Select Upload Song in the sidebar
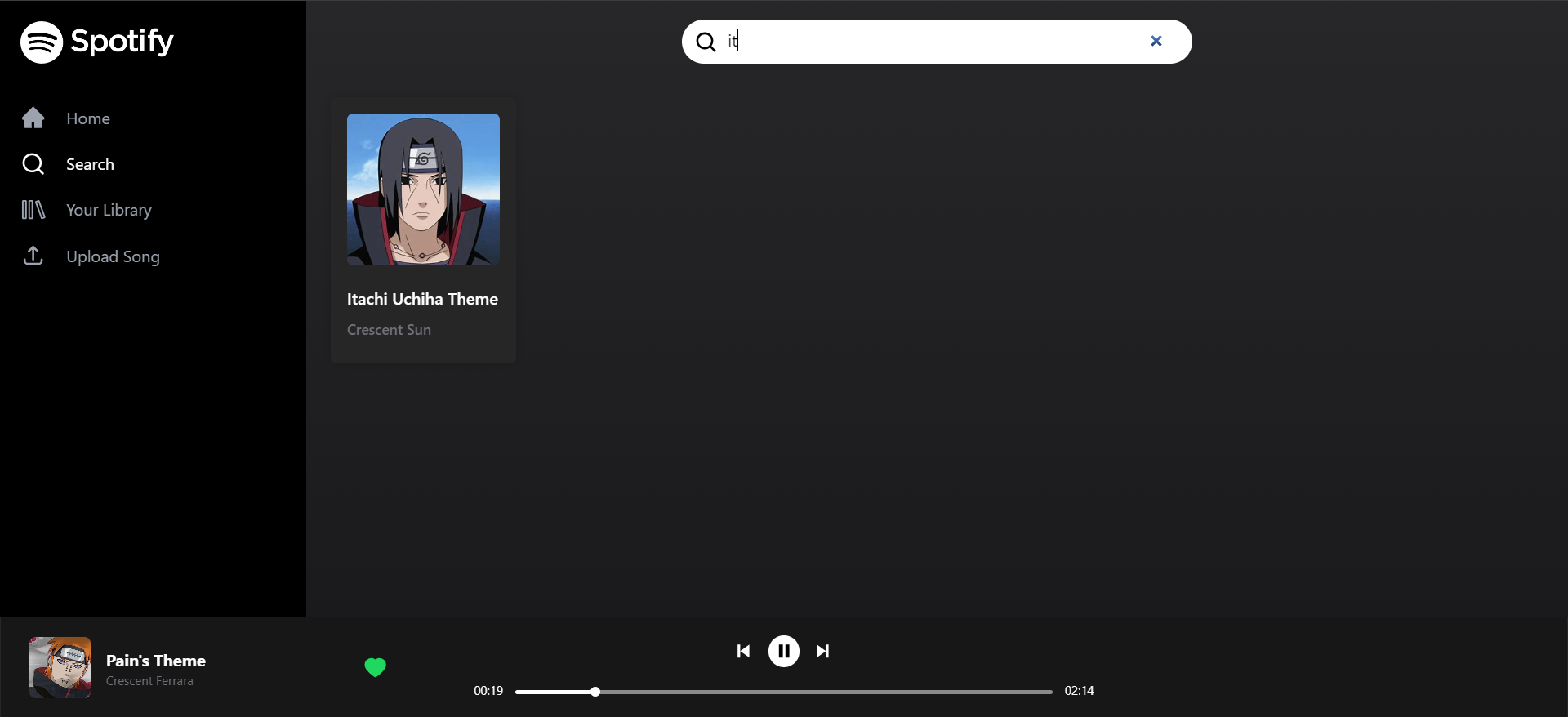 pyautogui.click(x=113, y=256)
